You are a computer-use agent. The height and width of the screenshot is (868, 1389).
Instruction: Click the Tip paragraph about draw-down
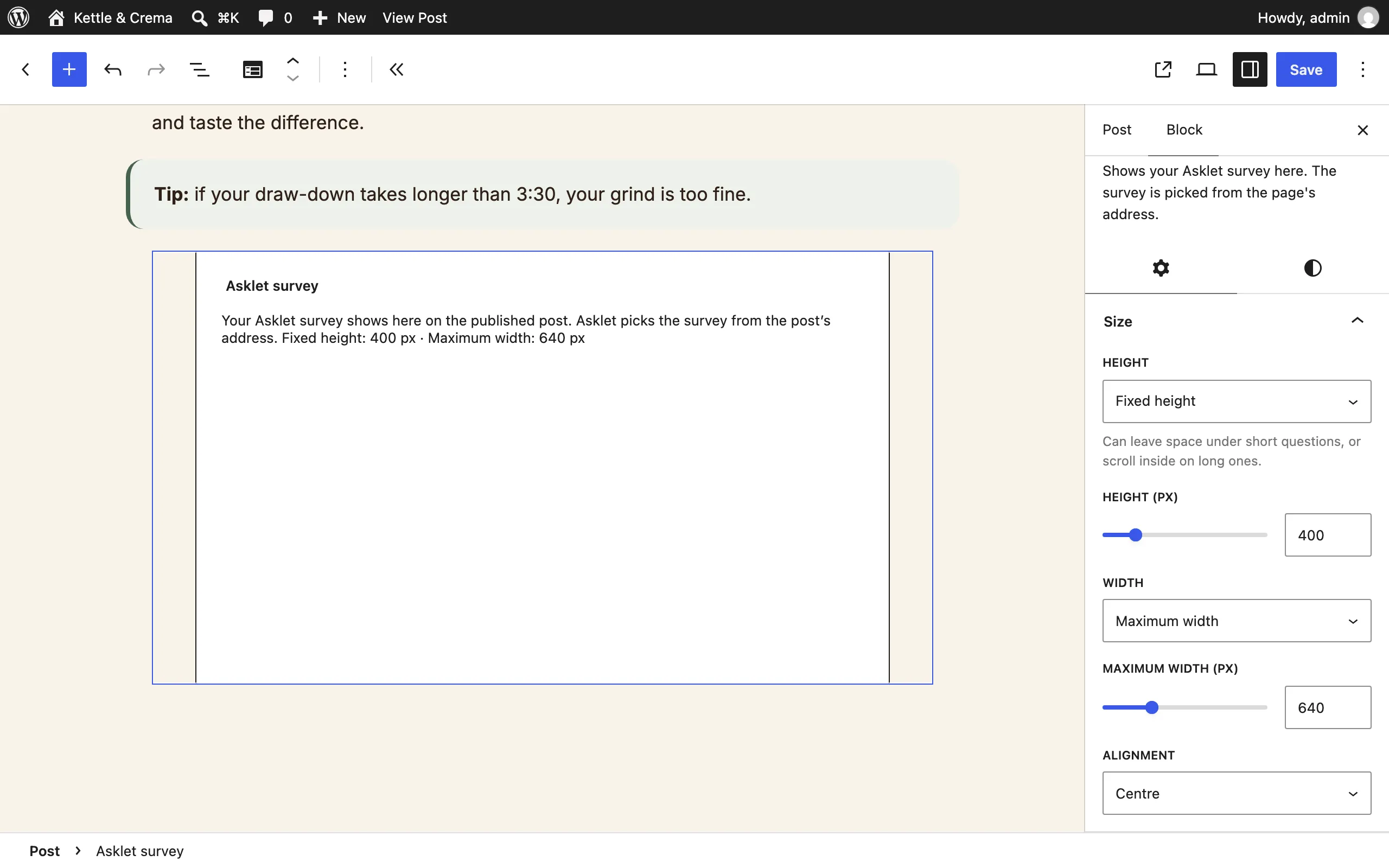coord(543,194)
